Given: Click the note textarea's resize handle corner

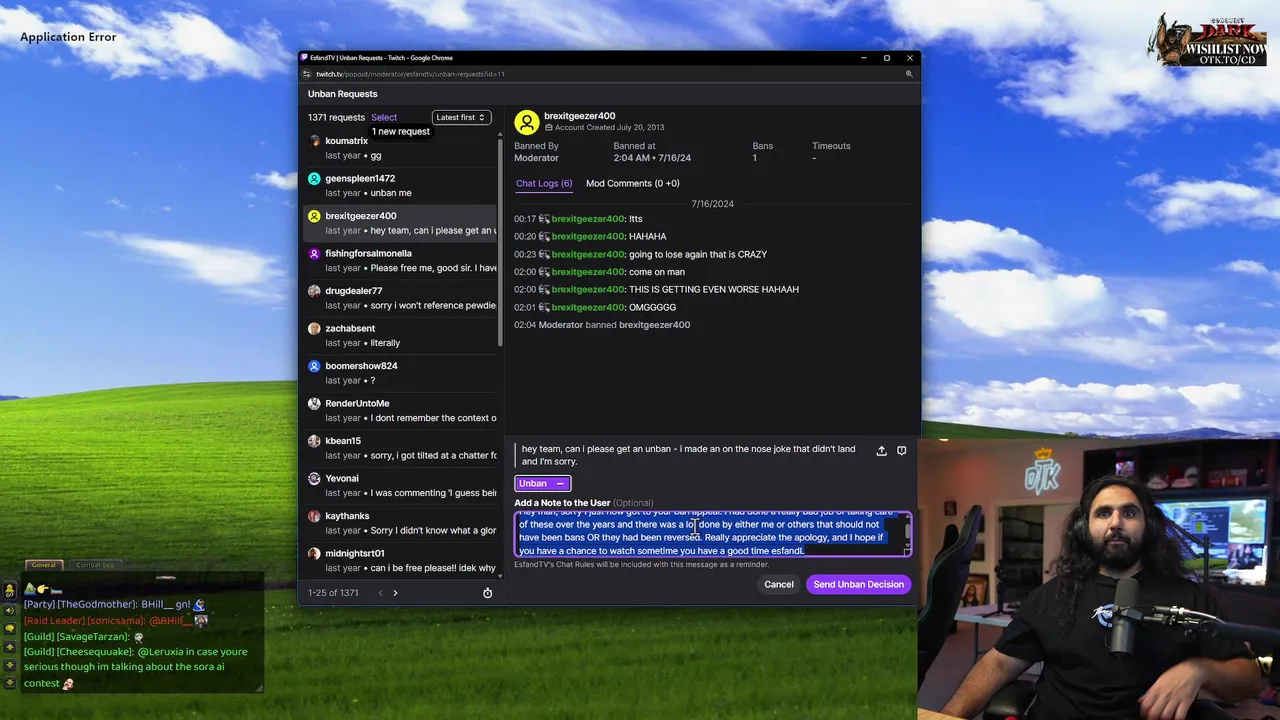Looking at the screenshot, I should pos(907,552).
